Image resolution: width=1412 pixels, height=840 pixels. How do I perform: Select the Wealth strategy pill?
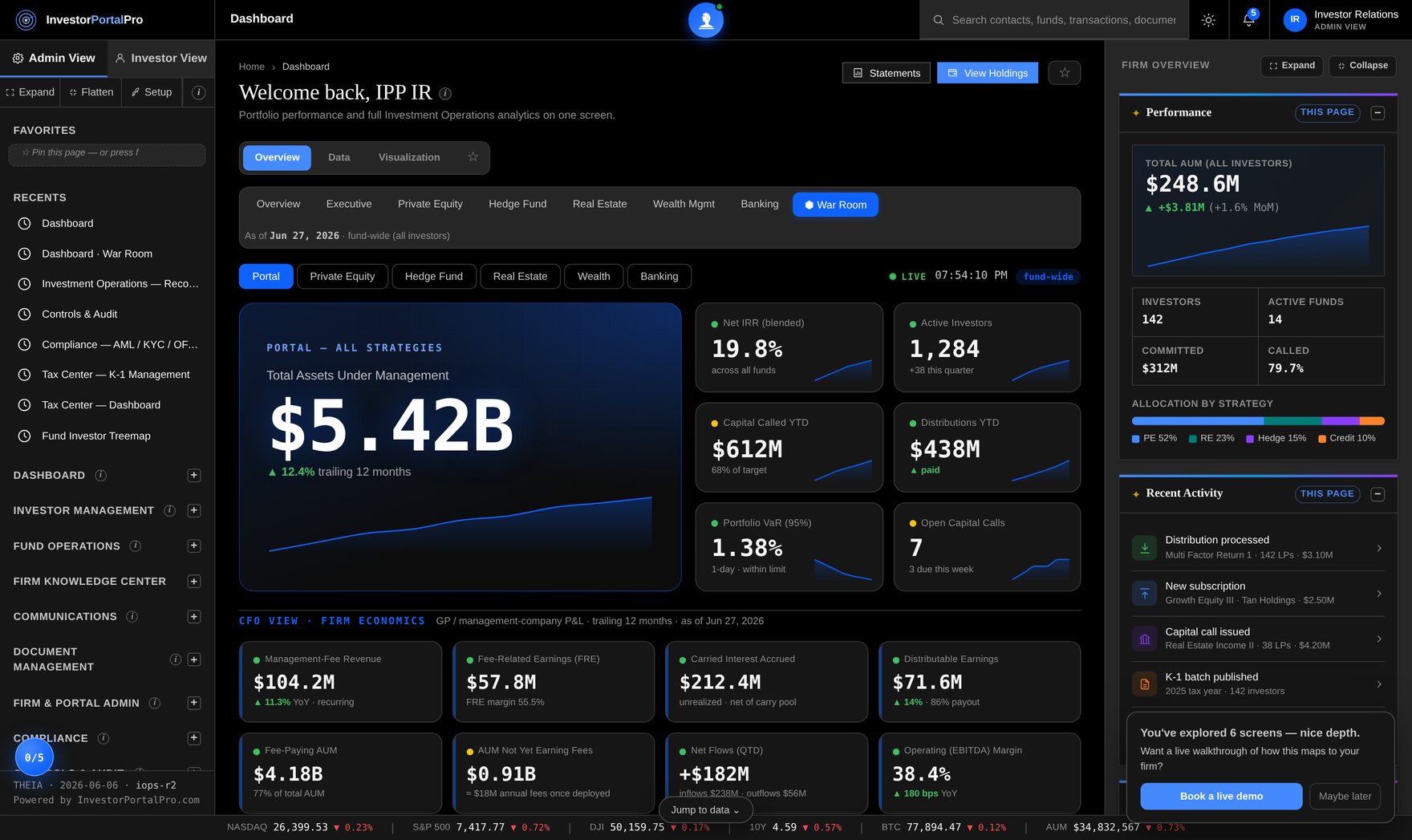pyautogui.click(x=594, y=276)
